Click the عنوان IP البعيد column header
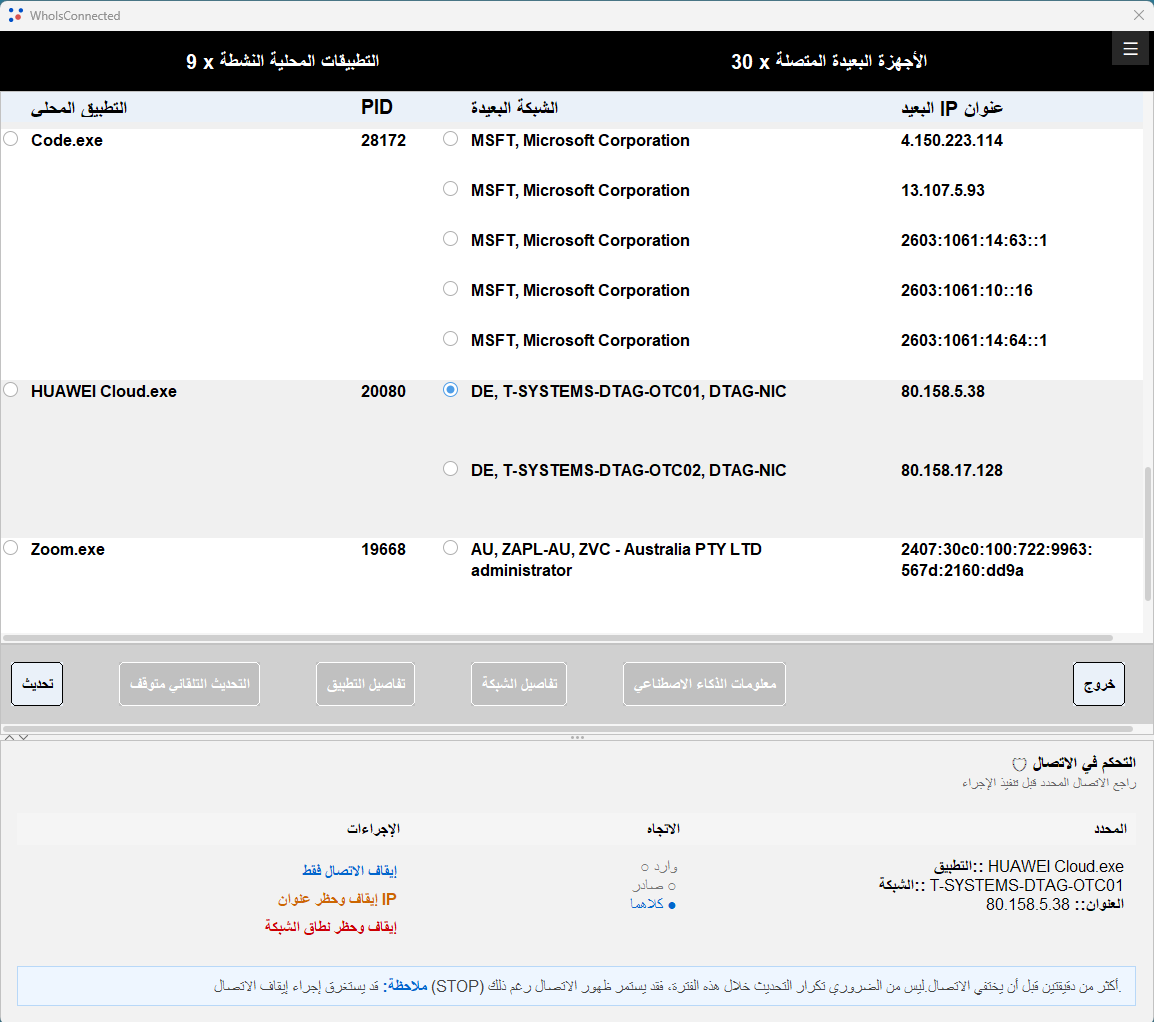 [952, 108]
